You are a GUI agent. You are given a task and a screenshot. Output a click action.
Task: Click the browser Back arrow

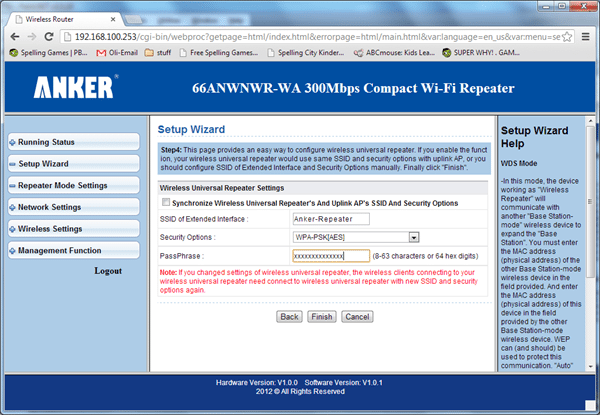tap(15, 37)
